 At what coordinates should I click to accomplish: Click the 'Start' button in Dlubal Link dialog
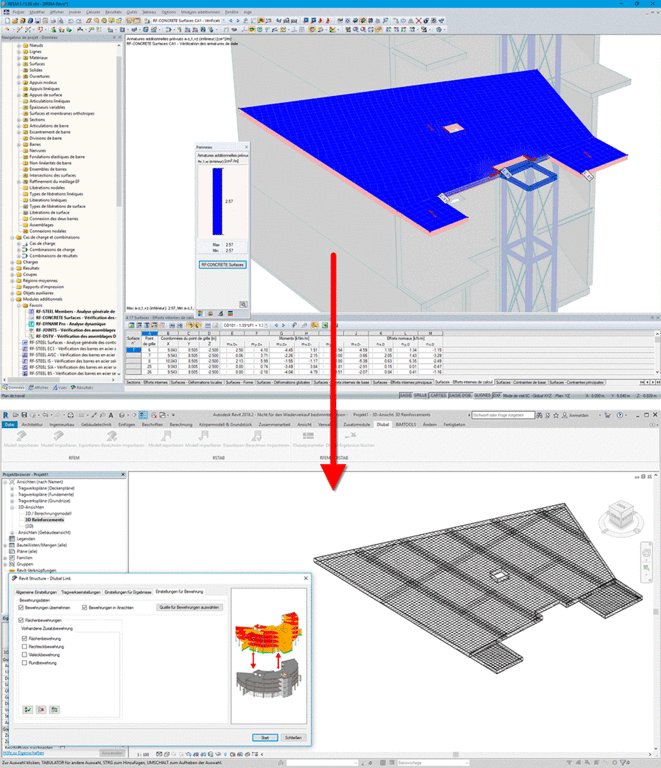click(x=265, y=738)
